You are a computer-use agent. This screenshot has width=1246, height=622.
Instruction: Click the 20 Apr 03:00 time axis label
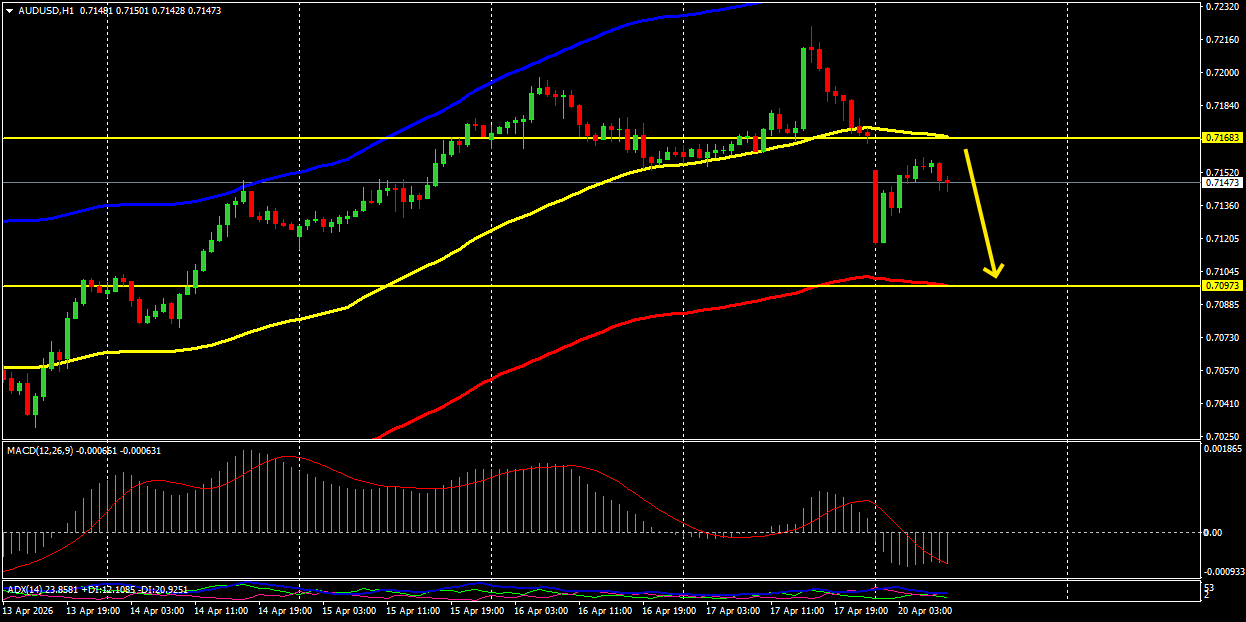[924, 609]
